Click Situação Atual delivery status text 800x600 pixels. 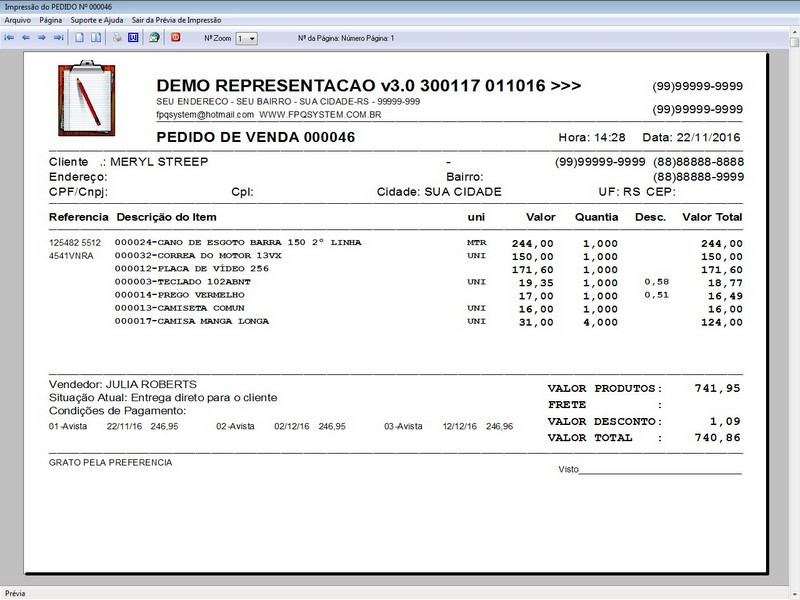[163, 398]
